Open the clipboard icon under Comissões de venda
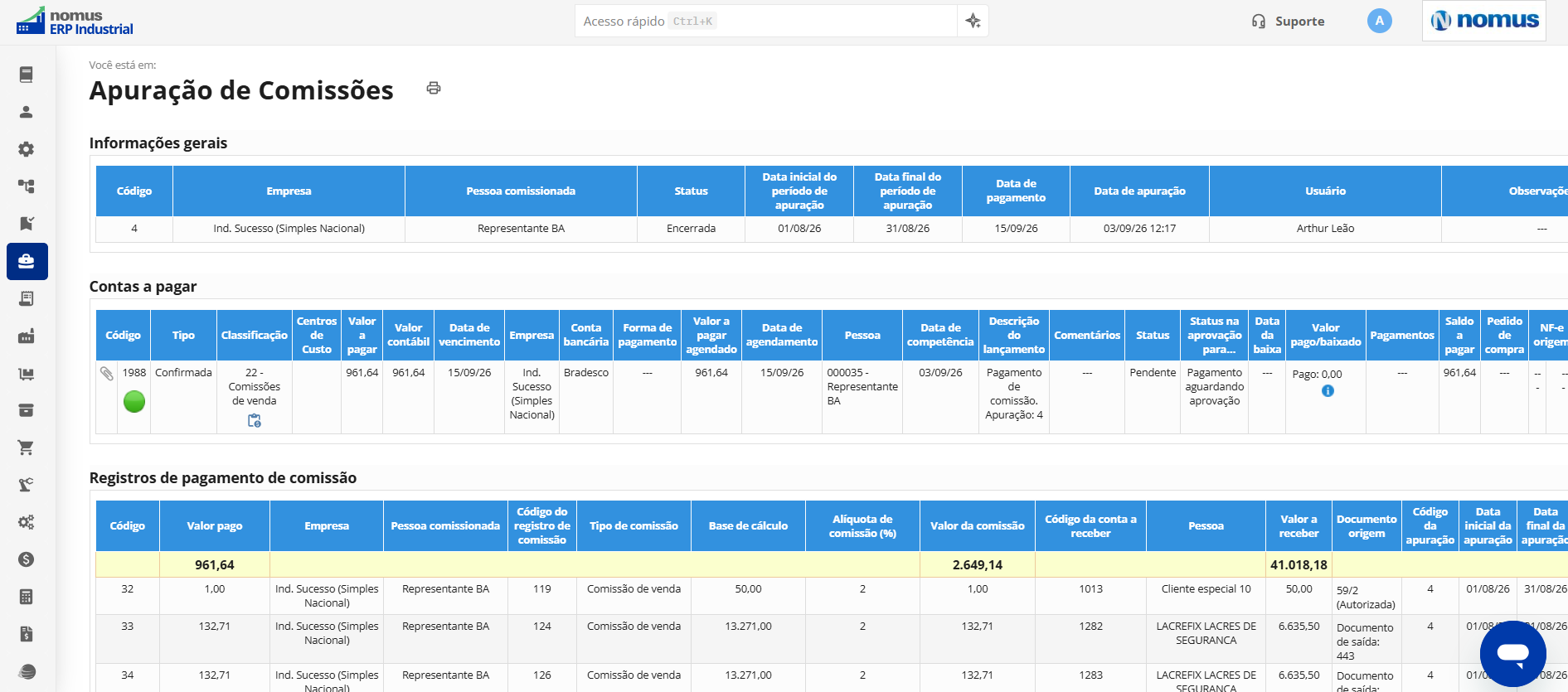1568x692 pixels. 255,421
